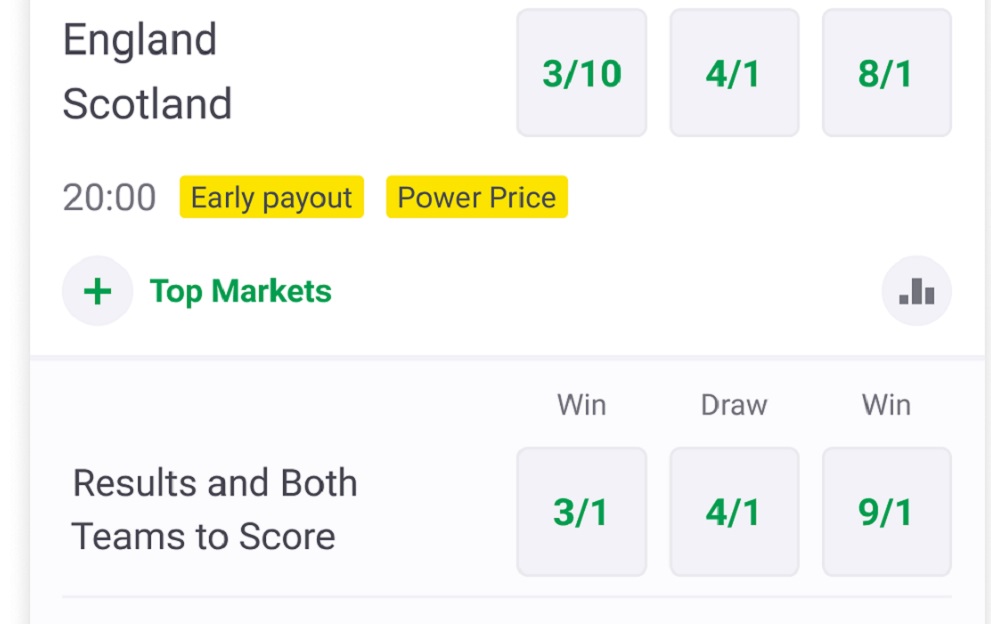
Task: Select Scotland win odds 8/1
Action: tap(886, 73)
